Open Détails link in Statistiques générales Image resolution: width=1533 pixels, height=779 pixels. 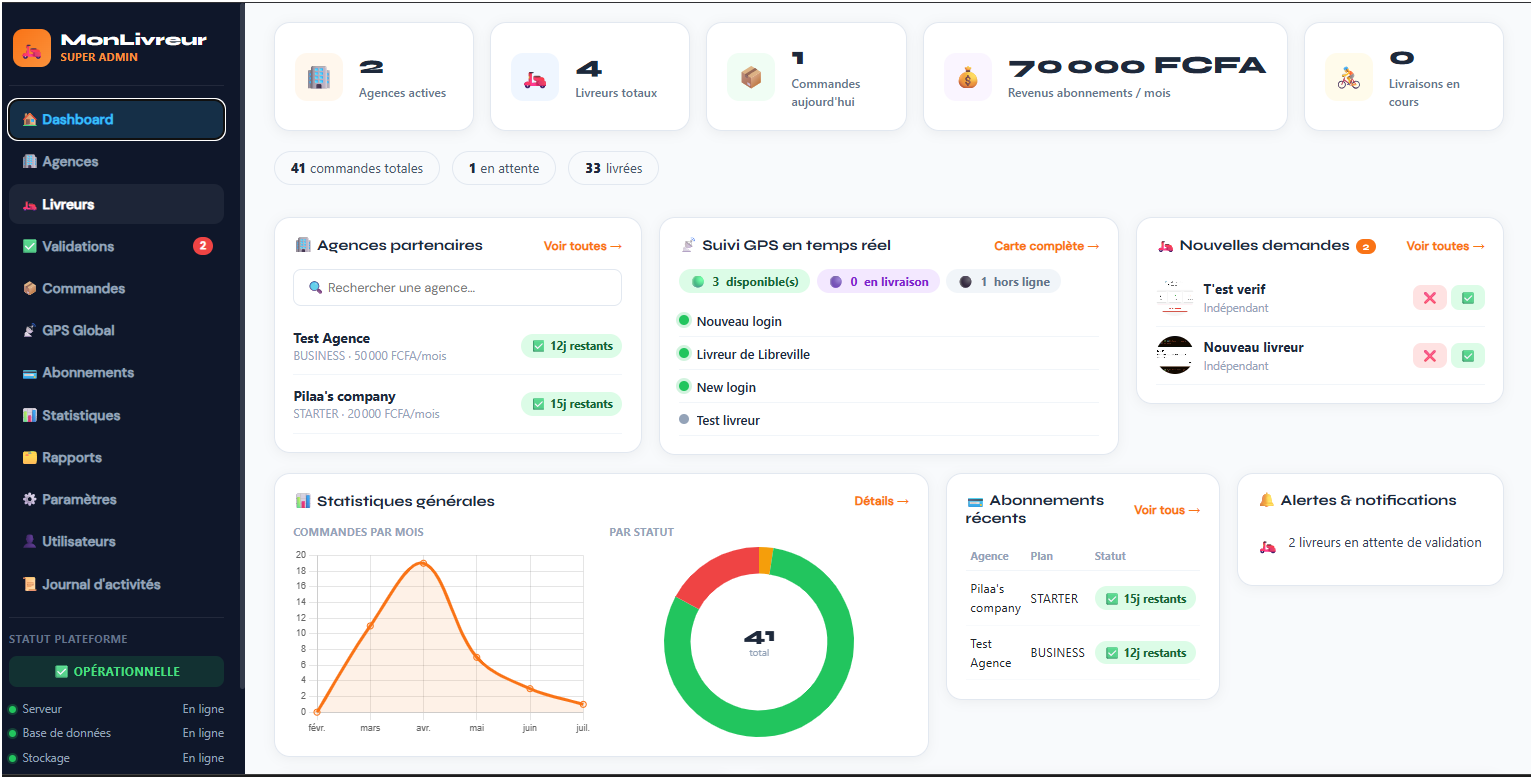(881, 501)
